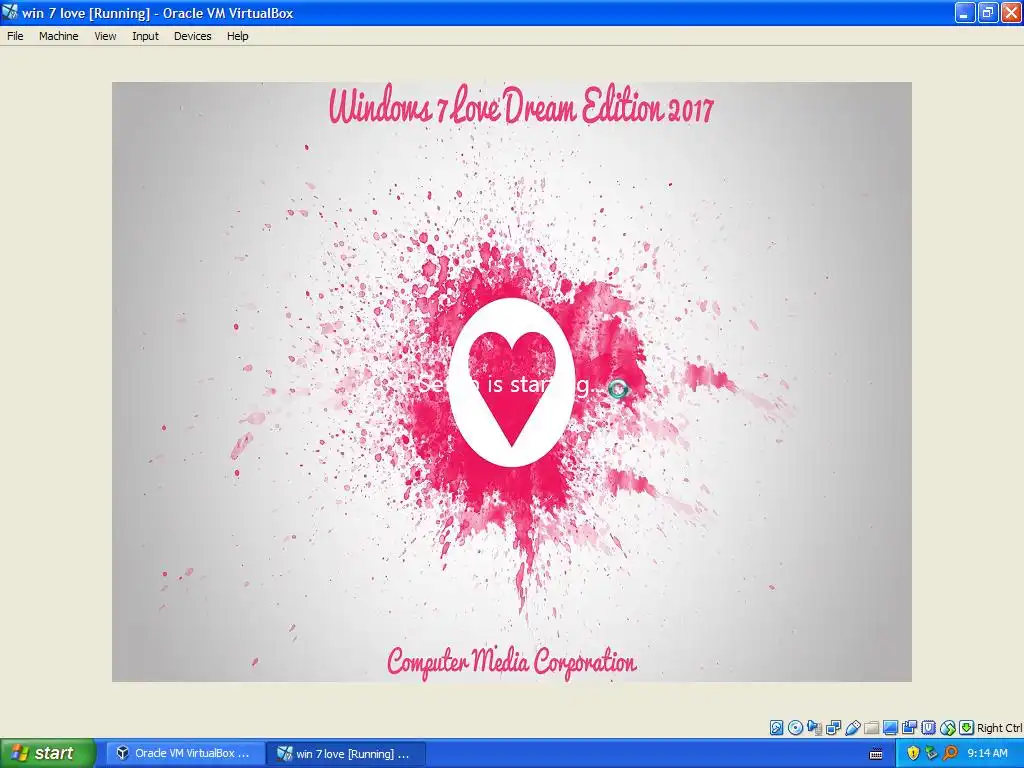Close the VirtualBox VM window
Screen dimensions: 1024x768
point(1010,12)
